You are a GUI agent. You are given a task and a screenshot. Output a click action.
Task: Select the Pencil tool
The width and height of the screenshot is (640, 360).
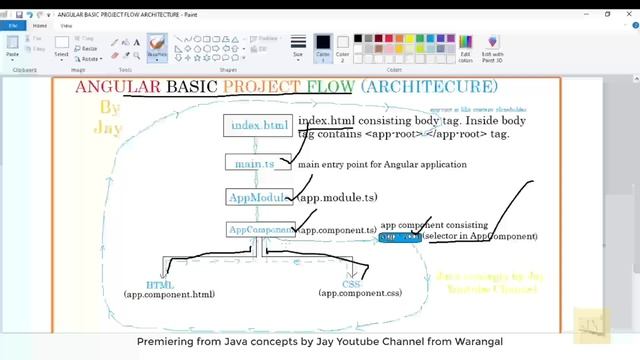[x=115, y=42]
